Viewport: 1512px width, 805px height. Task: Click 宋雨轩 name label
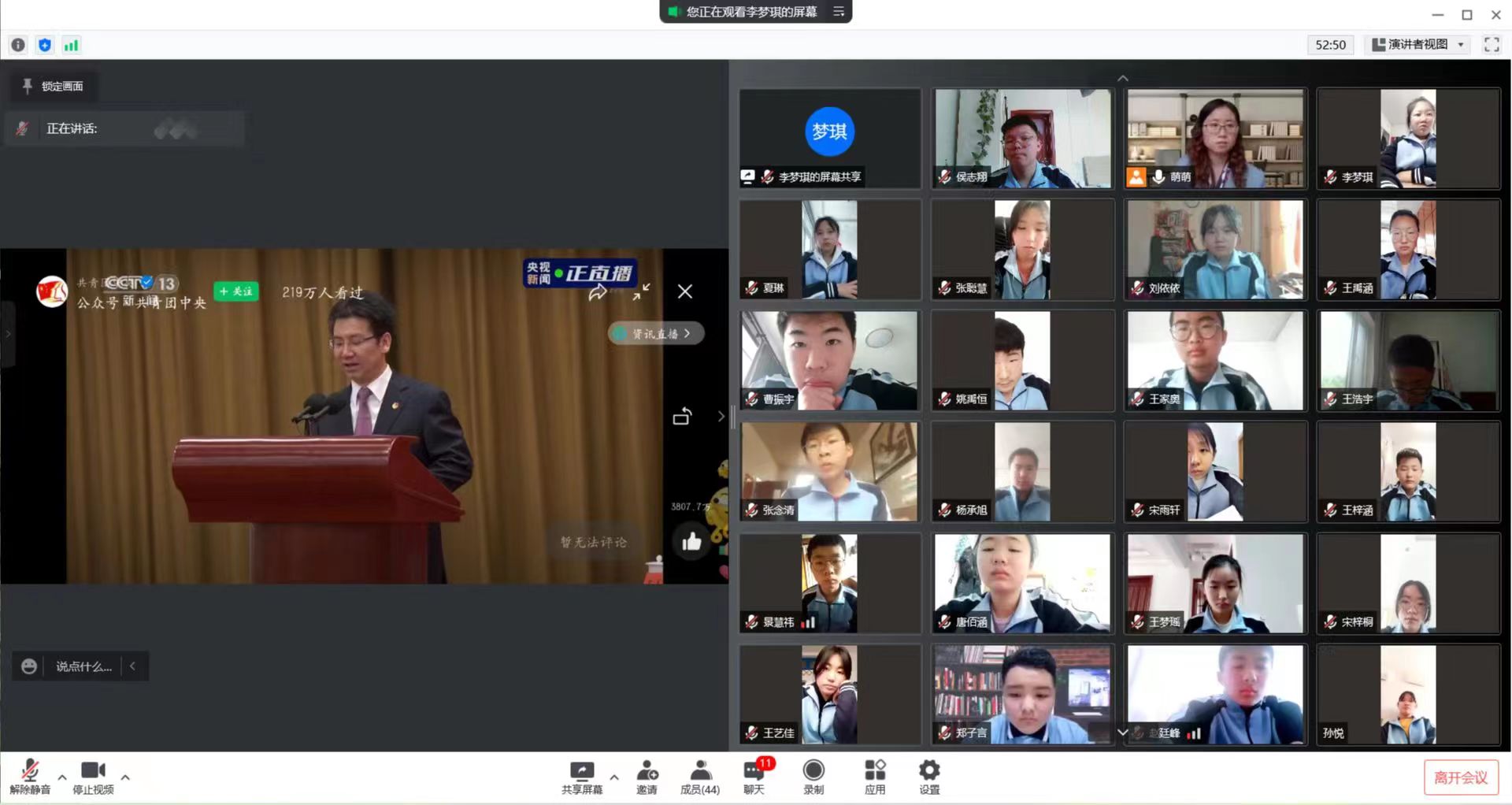(x=1164, y=510)
